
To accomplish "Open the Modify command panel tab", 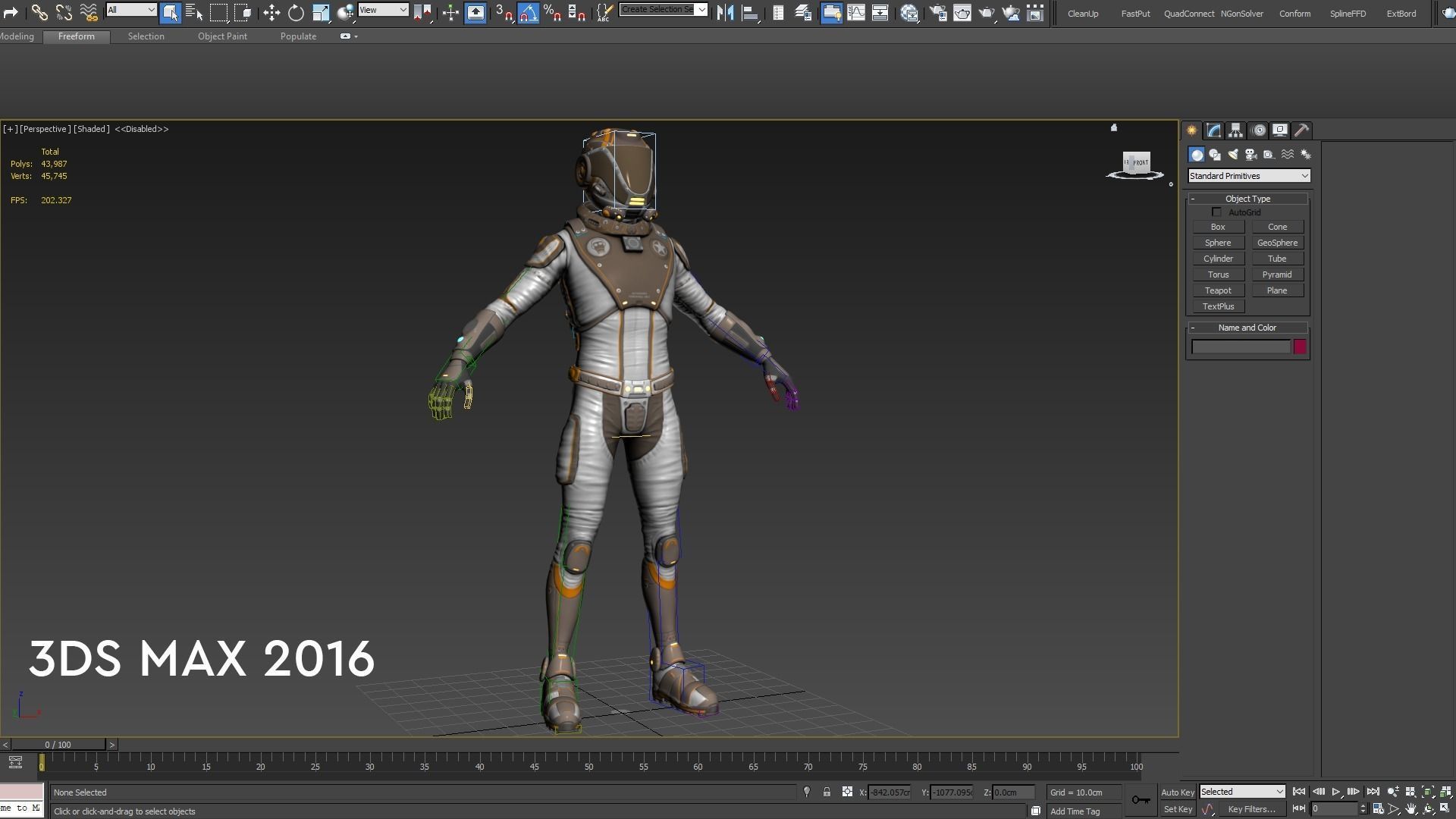I will click(1213, 130).
